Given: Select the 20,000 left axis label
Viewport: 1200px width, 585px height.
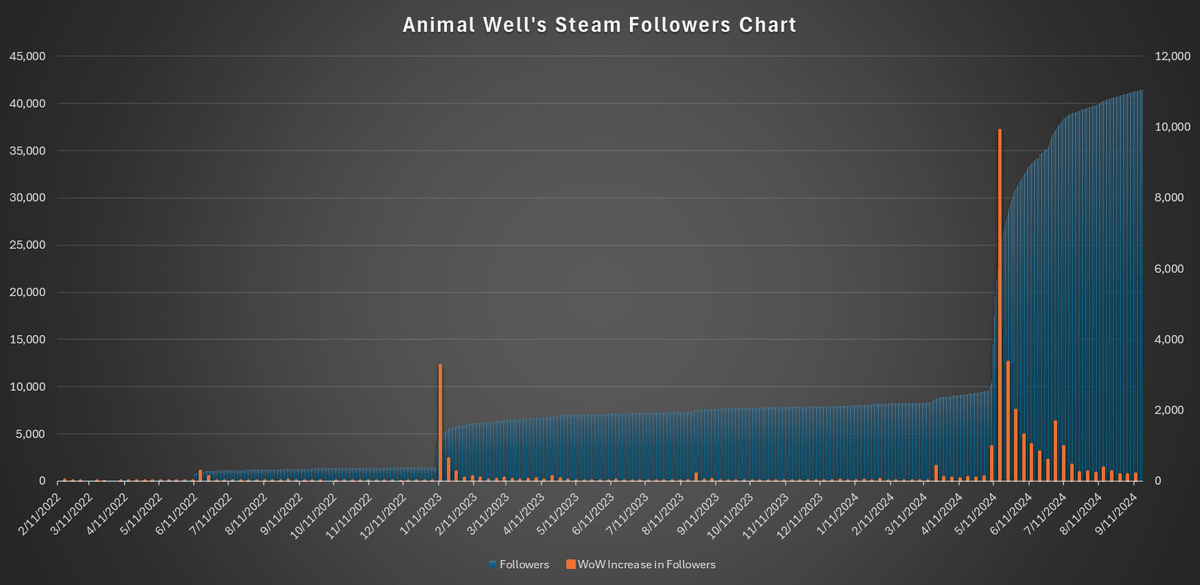Looking at the screenshot, I should click(27, 292).
